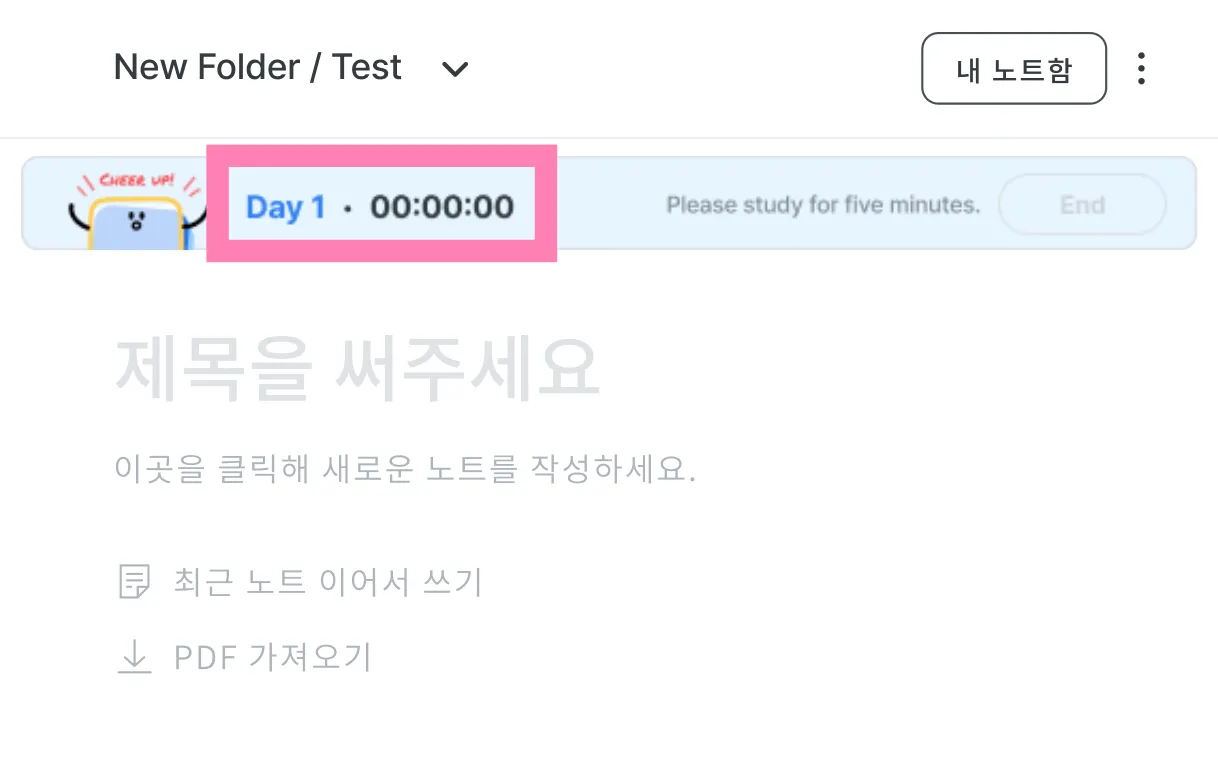Click the blue Day 1 label
This screenshot has width=1218, height=772.
(x=285, y=207)
